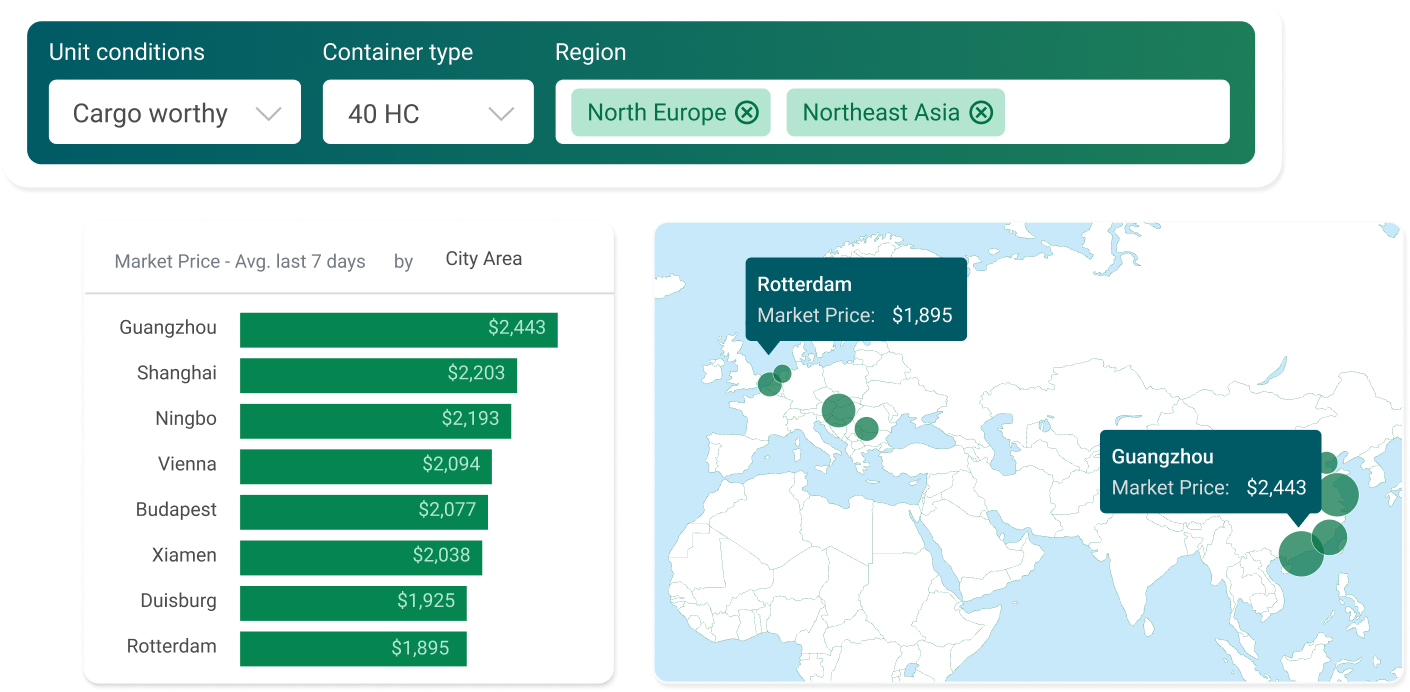Choose the Duisburg $1,925 bar

[353, 602]
